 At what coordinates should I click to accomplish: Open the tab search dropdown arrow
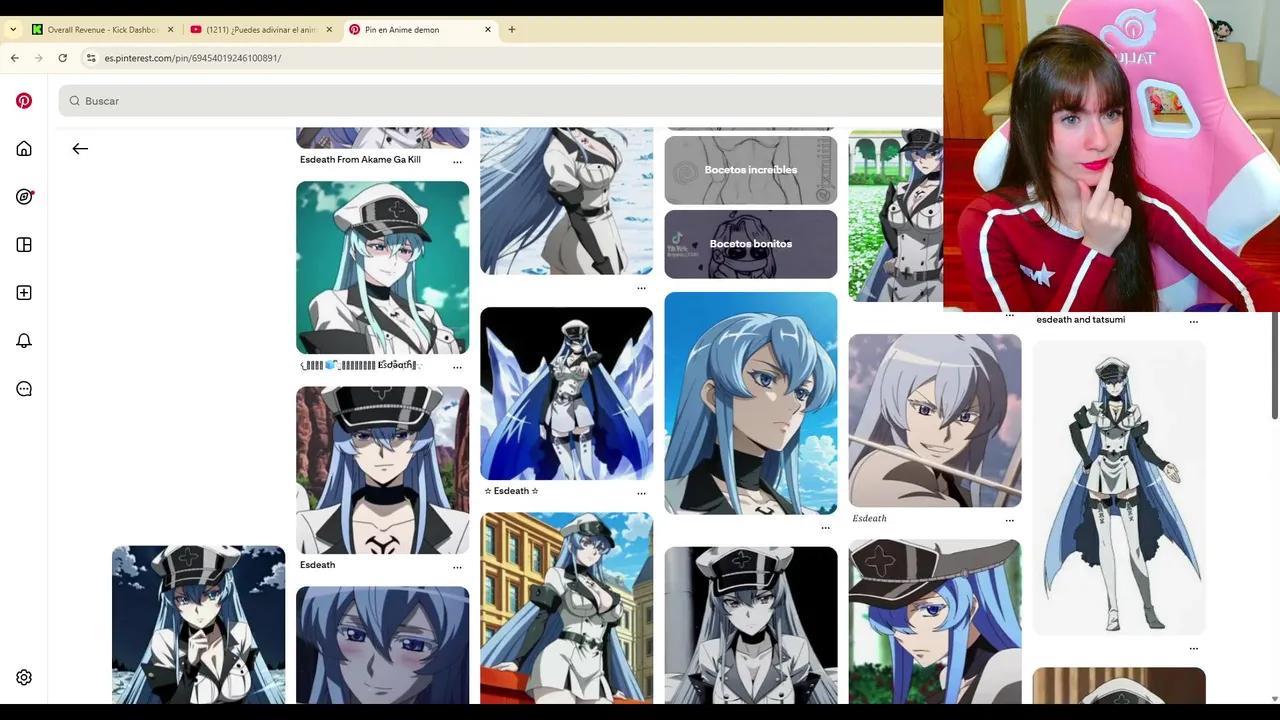[x=13, y=29]
